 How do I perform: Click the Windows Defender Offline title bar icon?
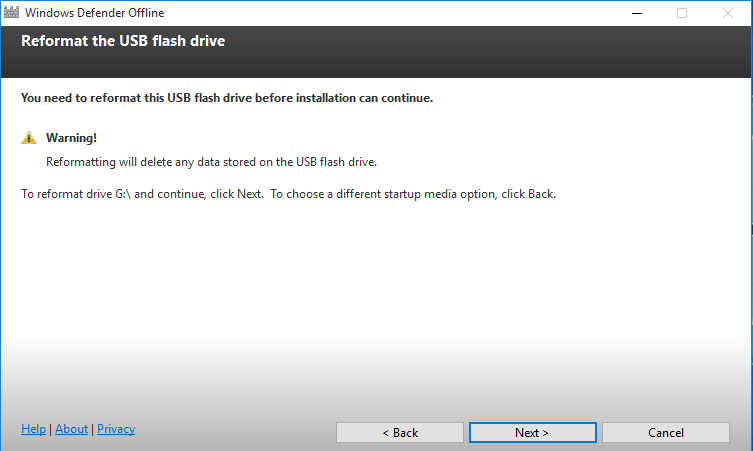click(11, 12)
